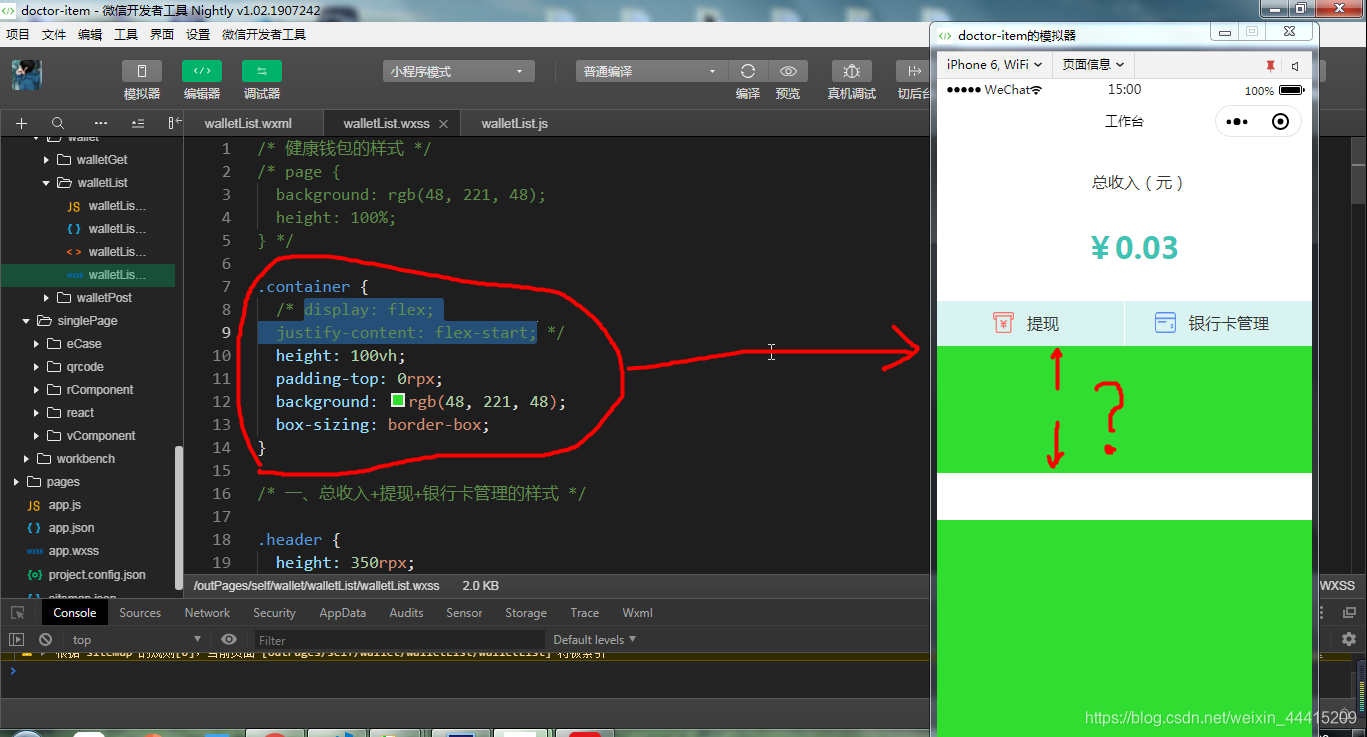Switch to the Network devtools tab
Screen dimensions: 1367x737
click(207, 613)
